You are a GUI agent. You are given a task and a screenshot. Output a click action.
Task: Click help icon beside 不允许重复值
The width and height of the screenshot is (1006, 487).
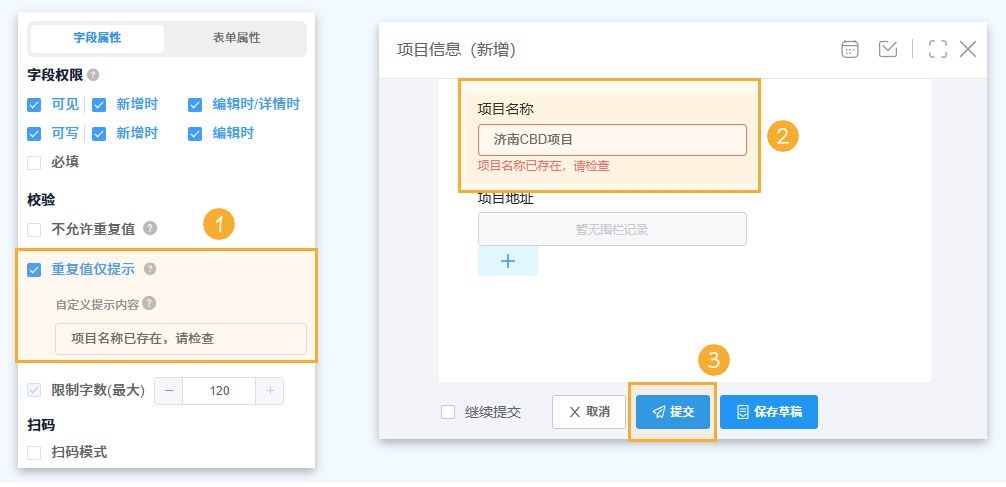click(150, 228)
